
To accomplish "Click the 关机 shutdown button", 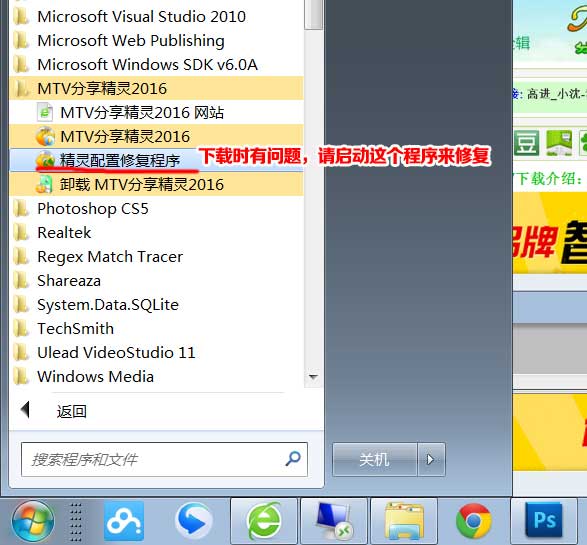I will click(x=375, y=459).
